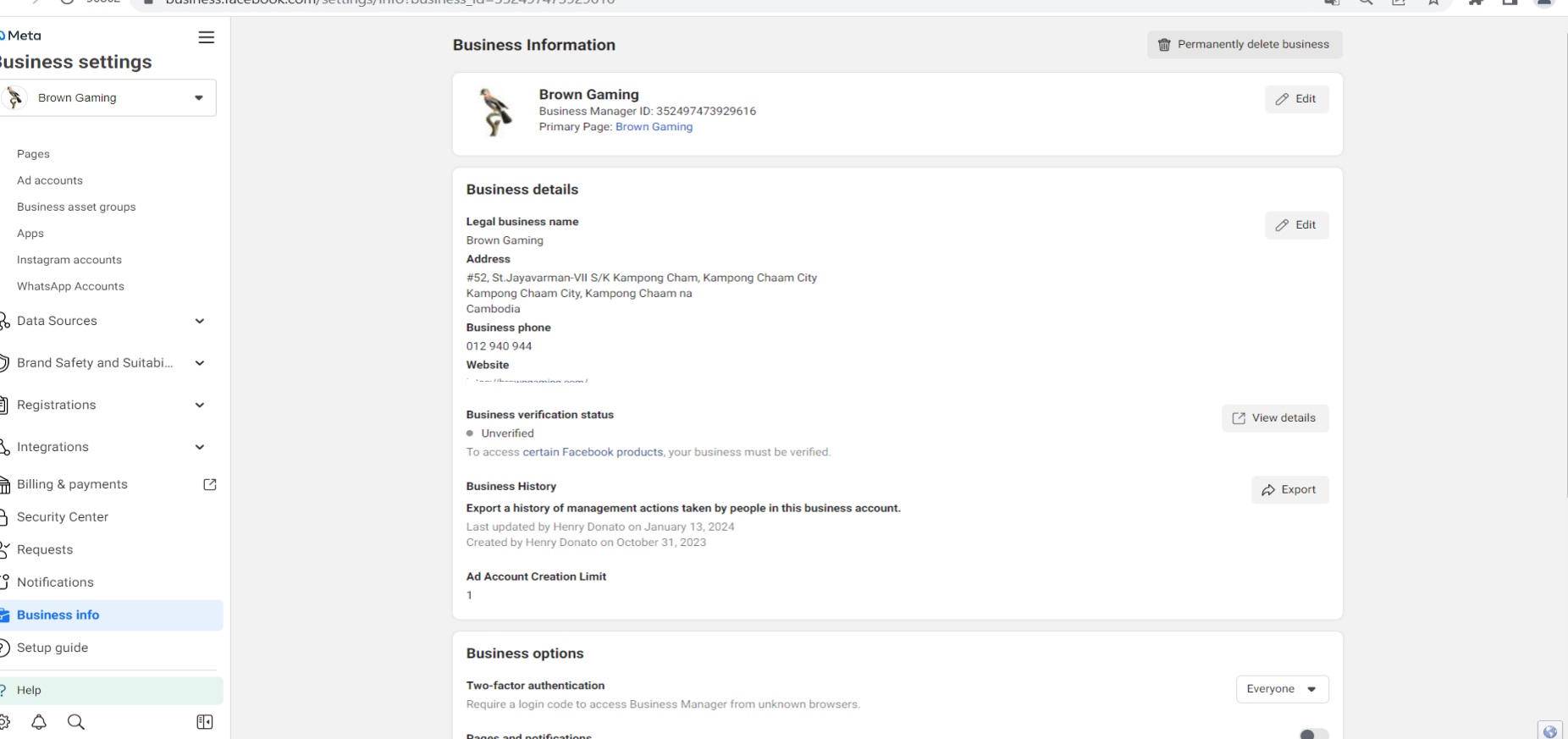Click Created by Henry Donato text
The image size is (1568, 739).
tap(586, 543)
